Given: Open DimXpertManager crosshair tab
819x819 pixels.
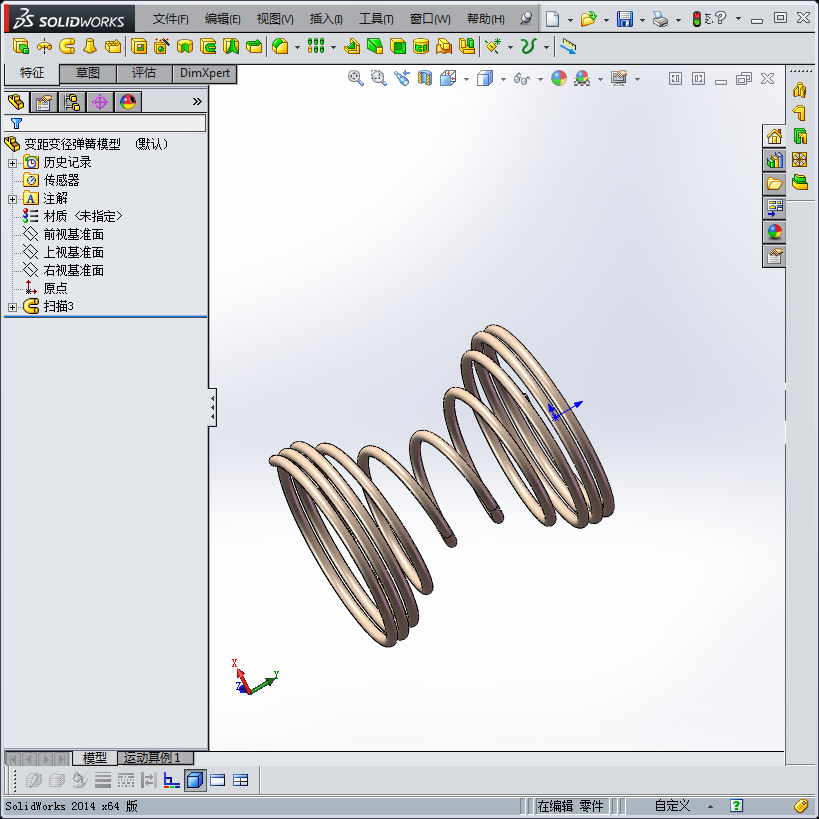Looking at the screenshot, I should [x=100, y=102].
